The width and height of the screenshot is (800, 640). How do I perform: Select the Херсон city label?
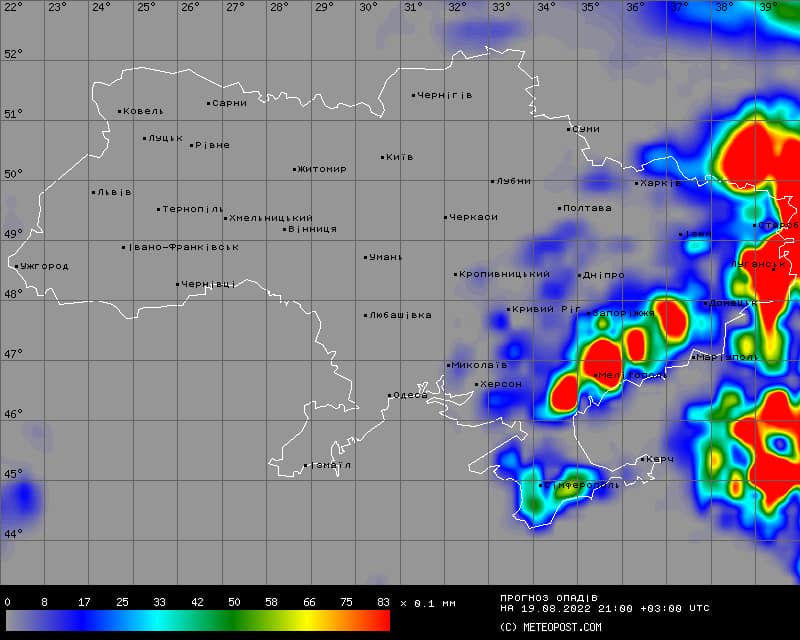(x=501, y=384)
